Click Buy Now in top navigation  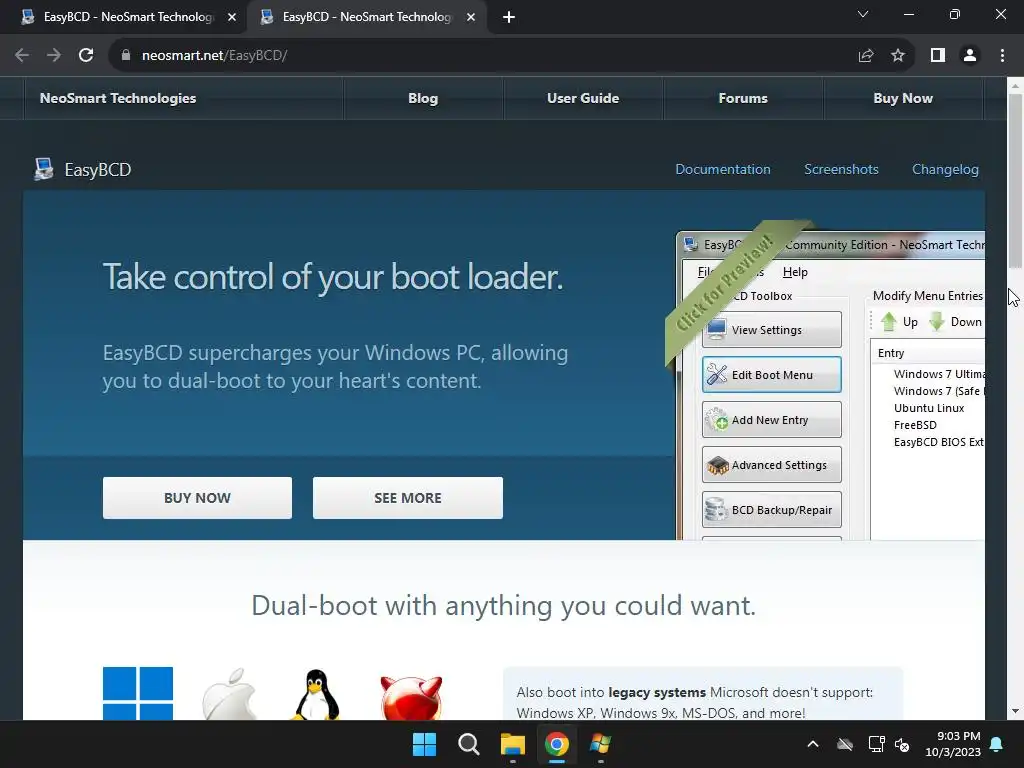pyautogui.click(x=903, y=98)
